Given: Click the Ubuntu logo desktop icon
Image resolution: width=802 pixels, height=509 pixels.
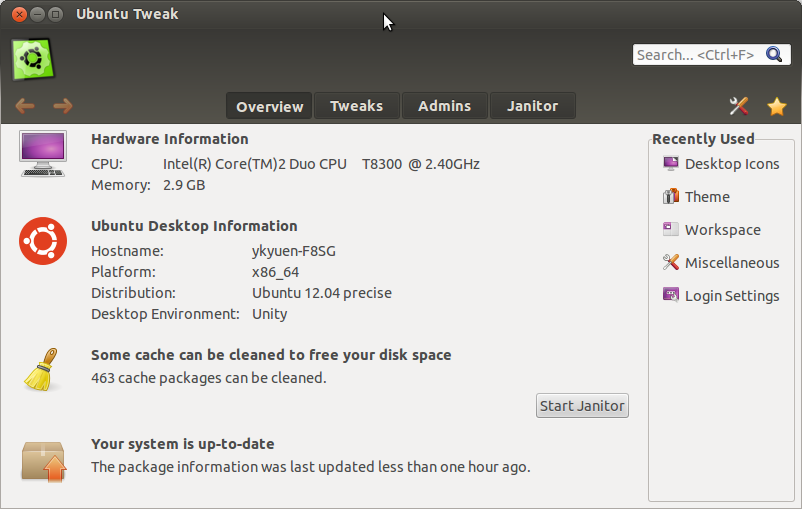Looking at the screenshot, I should 43,240.
